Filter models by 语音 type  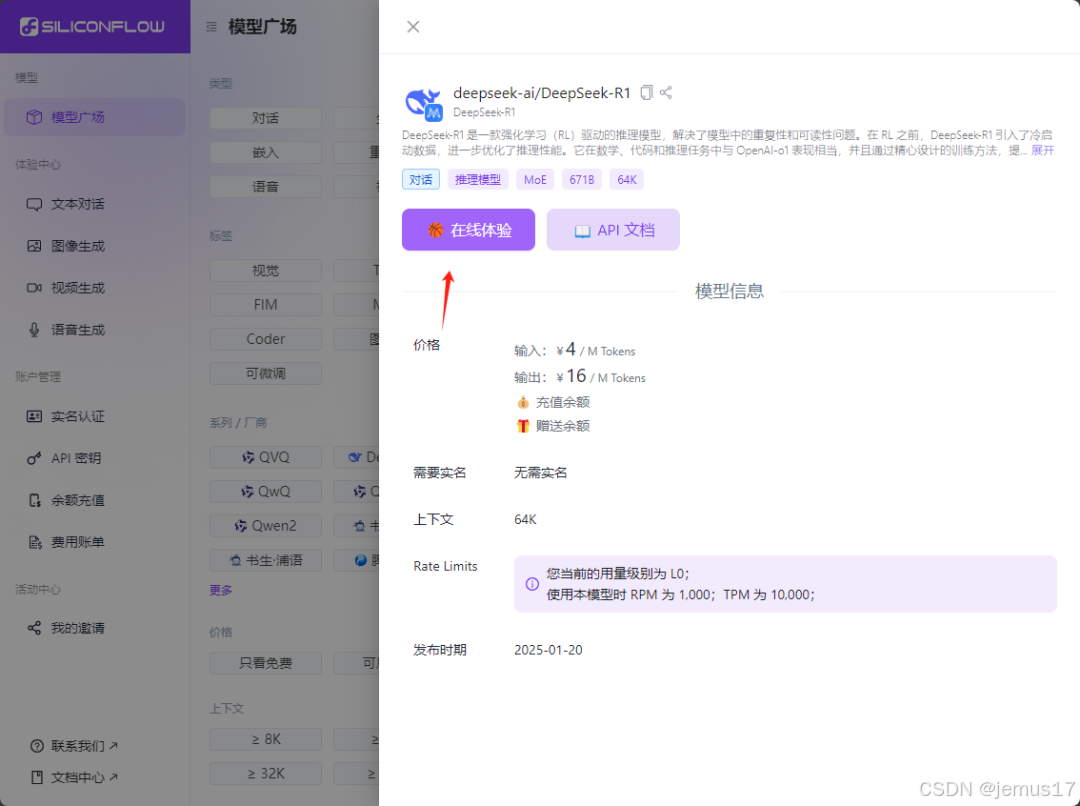pos(265,187)
